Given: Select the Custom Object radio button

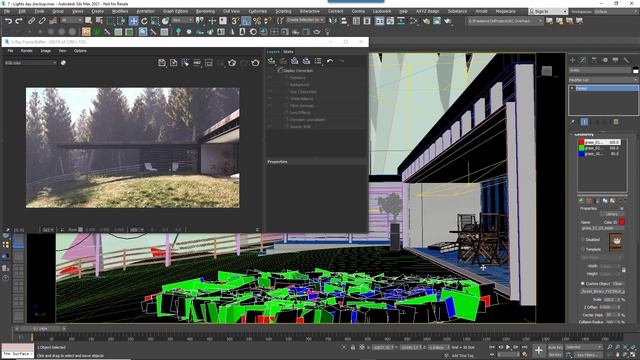Looking at the screenshot, I should [x=582, y=283].
